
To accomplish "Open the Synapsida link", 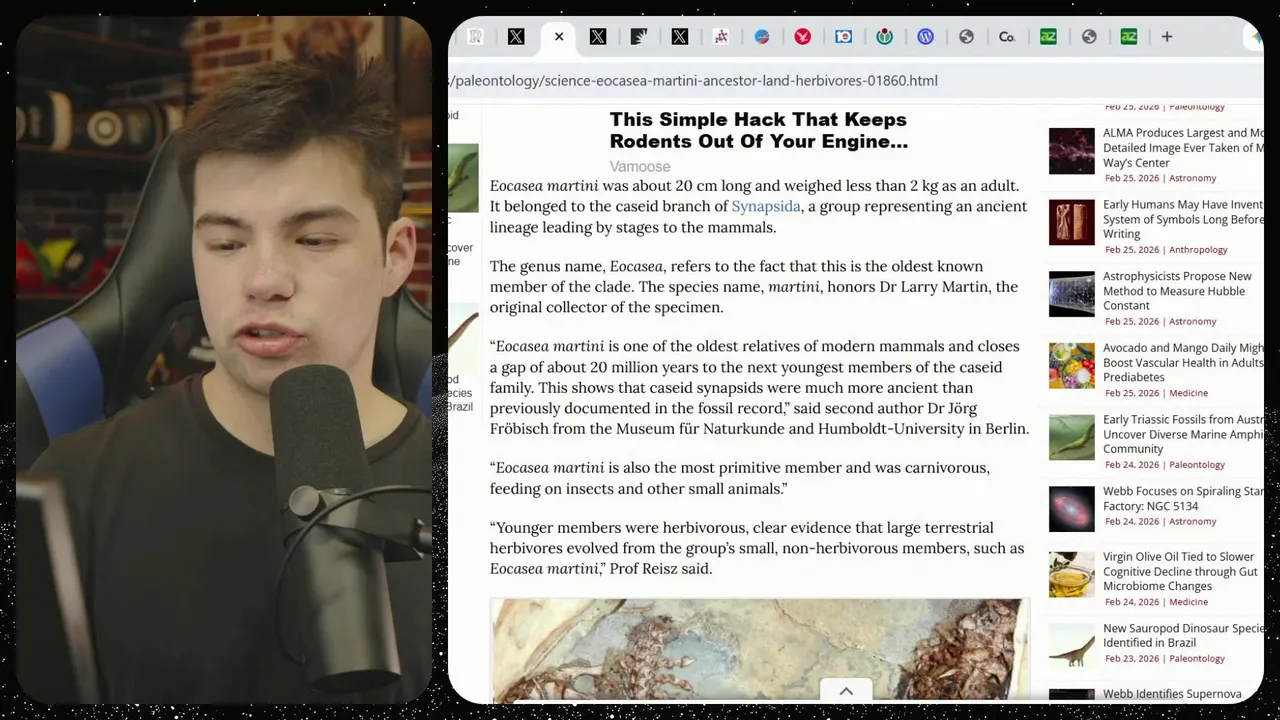I will click(766, 206).
